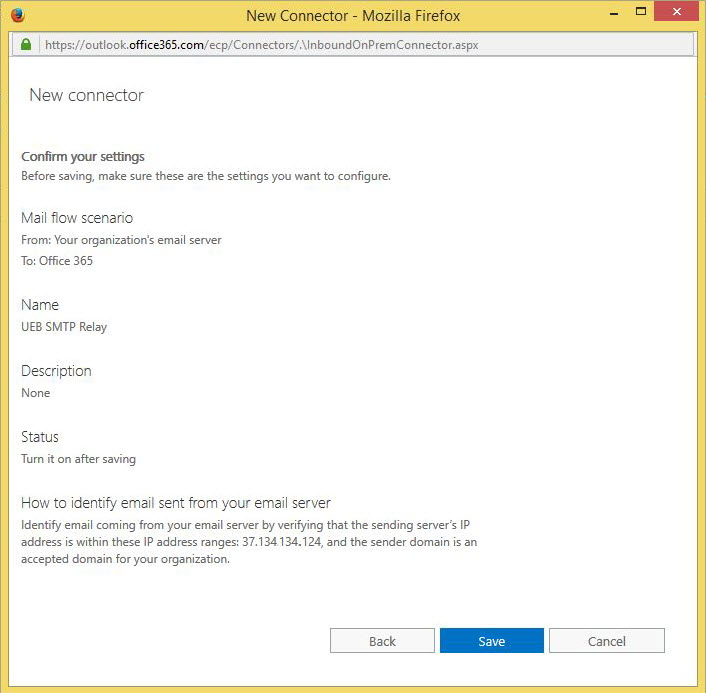Maximize the New Connector window
The image size is (706, 693).
coord(641,12)
